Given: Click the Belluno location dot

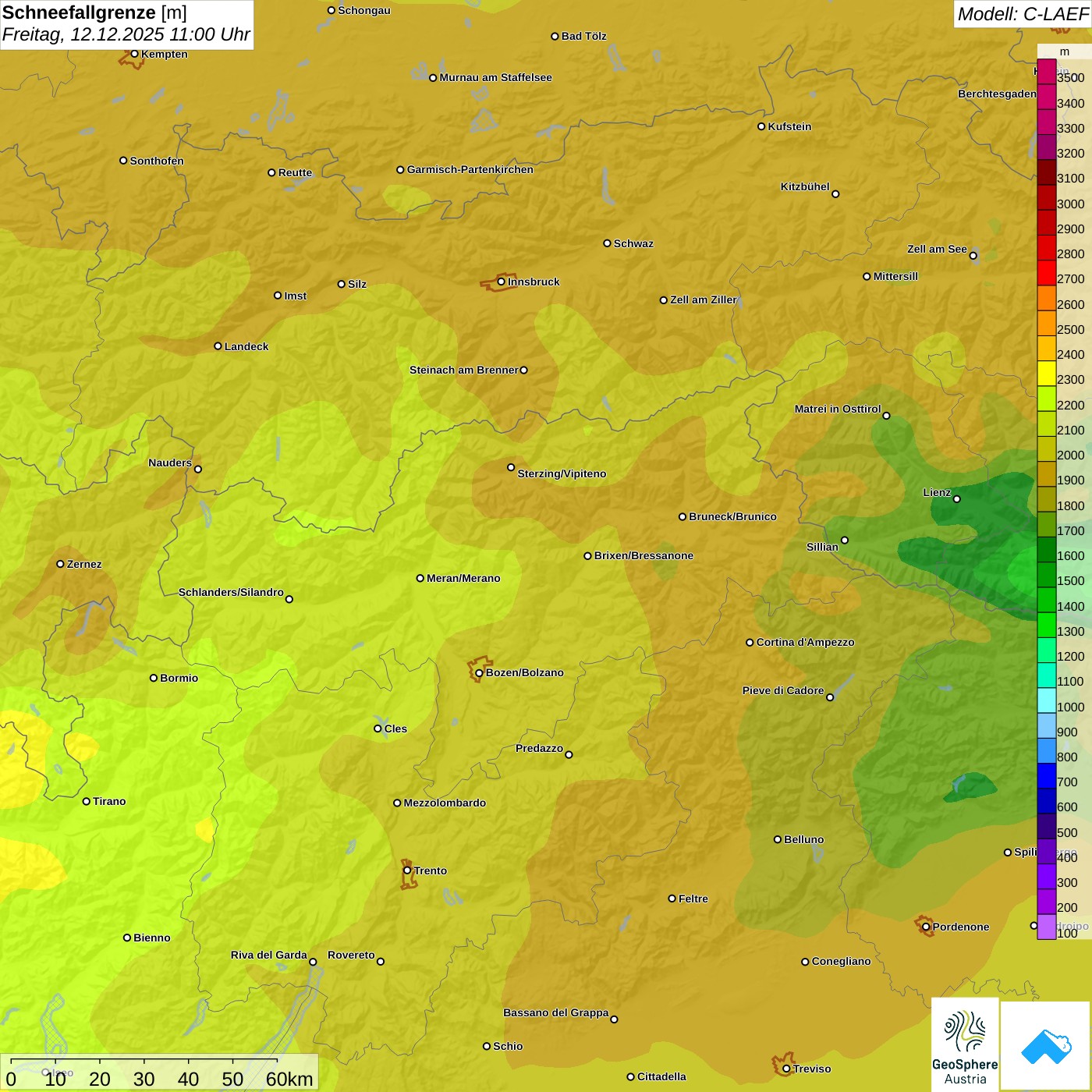Looking at the screenshot, I should click(777, 839).
